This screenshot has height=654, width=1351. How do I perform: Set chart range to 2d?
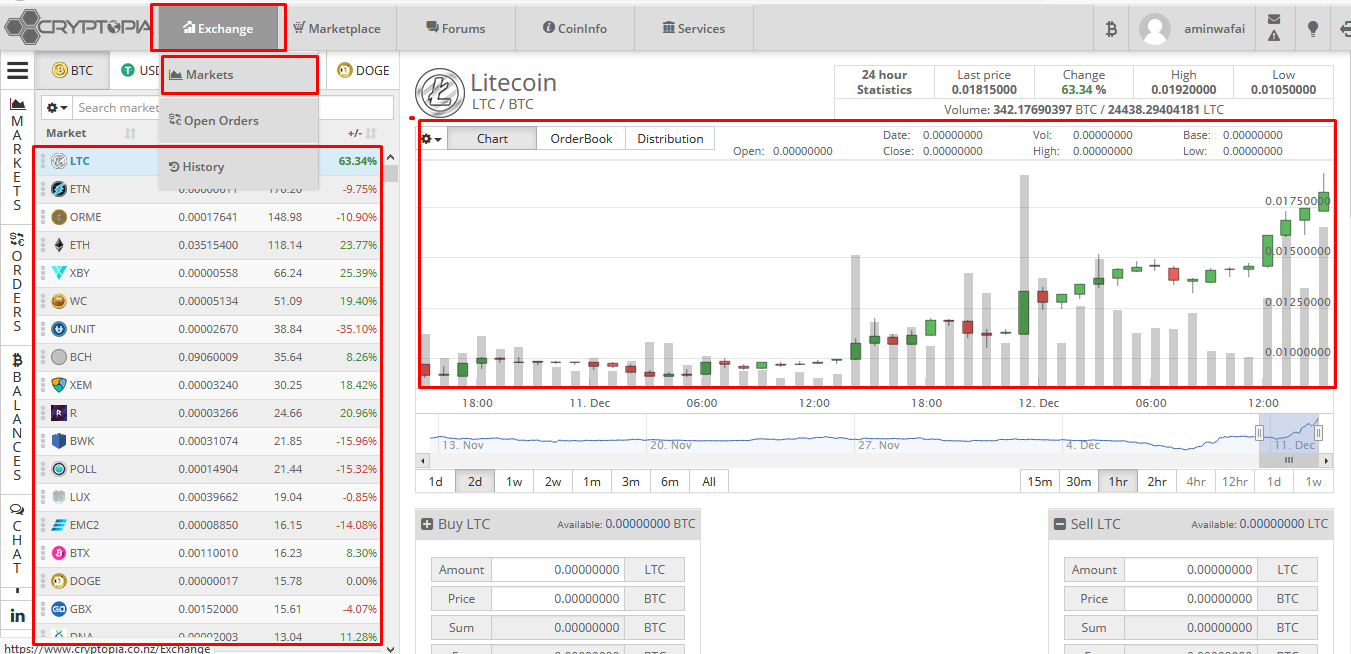(474, 482)
